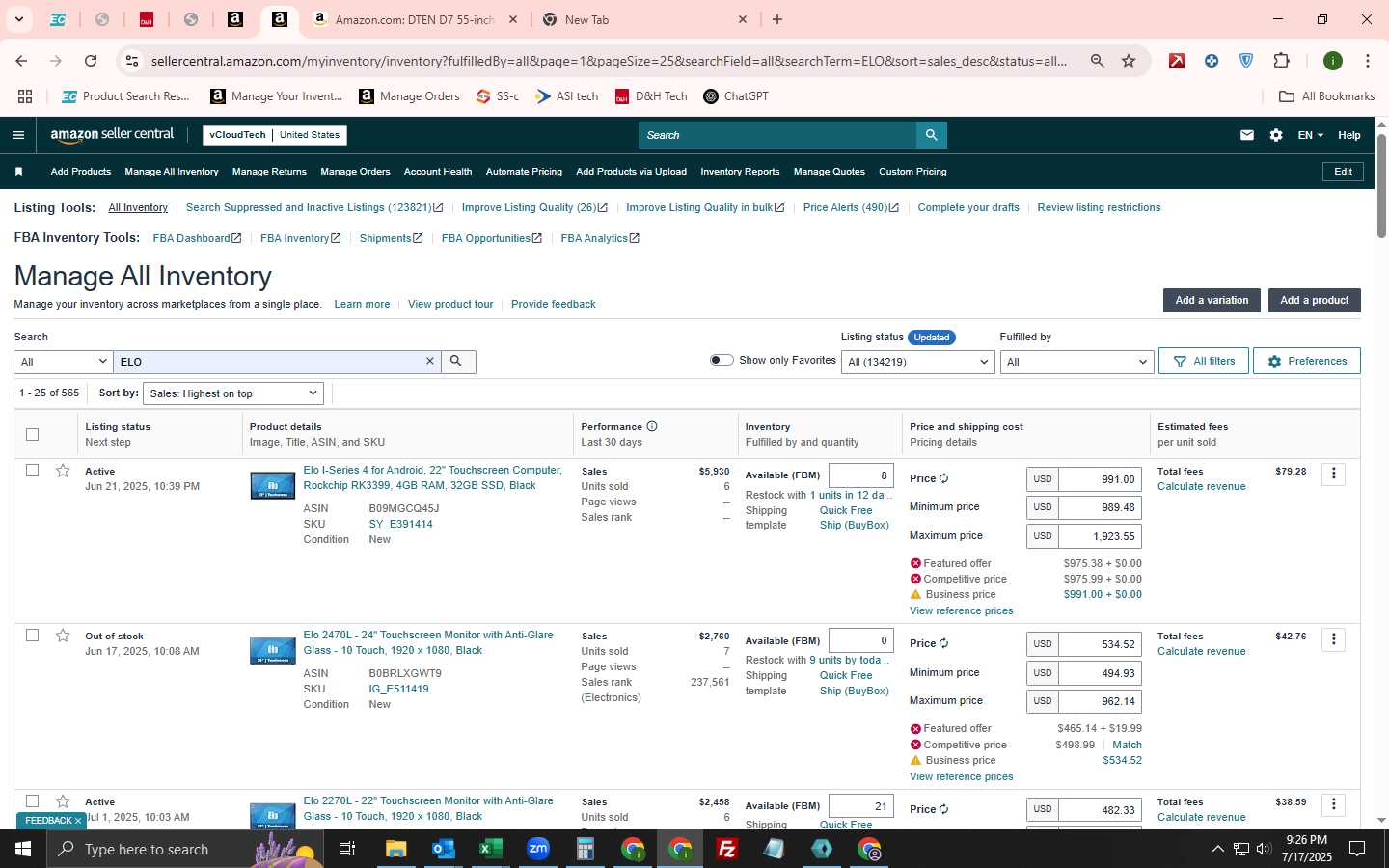The height and width of the screenshot is (868, 1389).
Task: Open the ChatGPT bookmark
Action: [736, 96]
